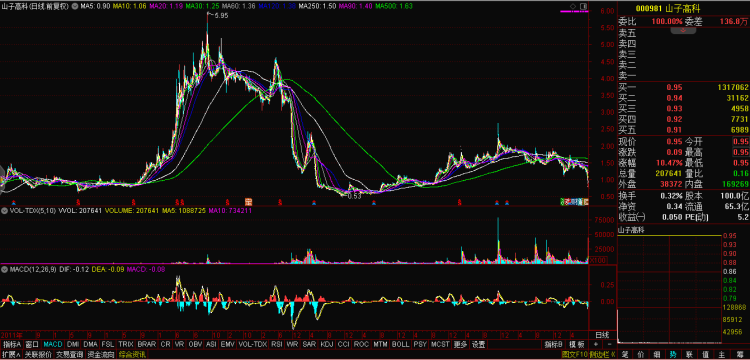Open the 资金流向 tab
This screenshot has height=360, width=750.
pos(101,354)
